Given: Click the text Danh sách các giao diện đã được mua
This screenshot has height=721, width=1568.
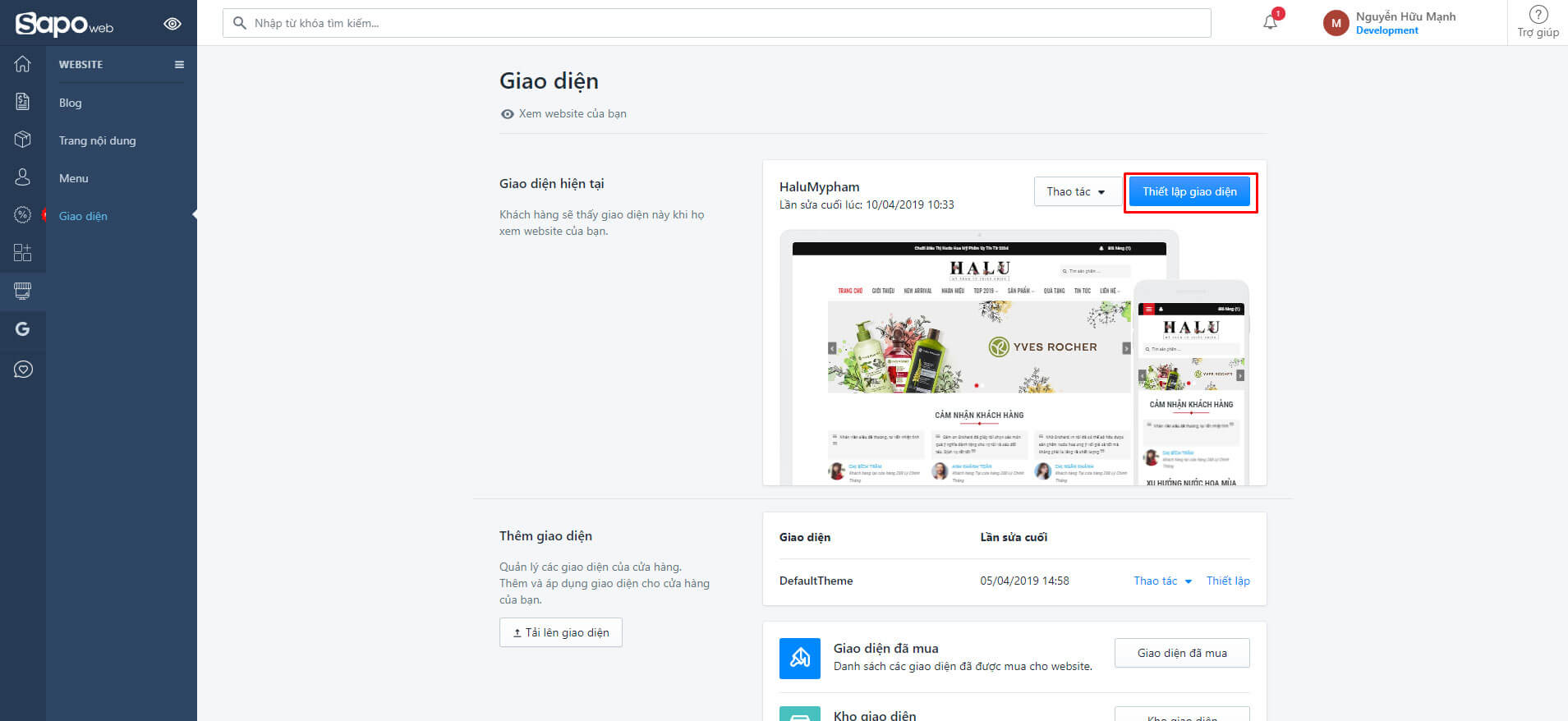Looking at the screenshot, I should tap(963, 666).
